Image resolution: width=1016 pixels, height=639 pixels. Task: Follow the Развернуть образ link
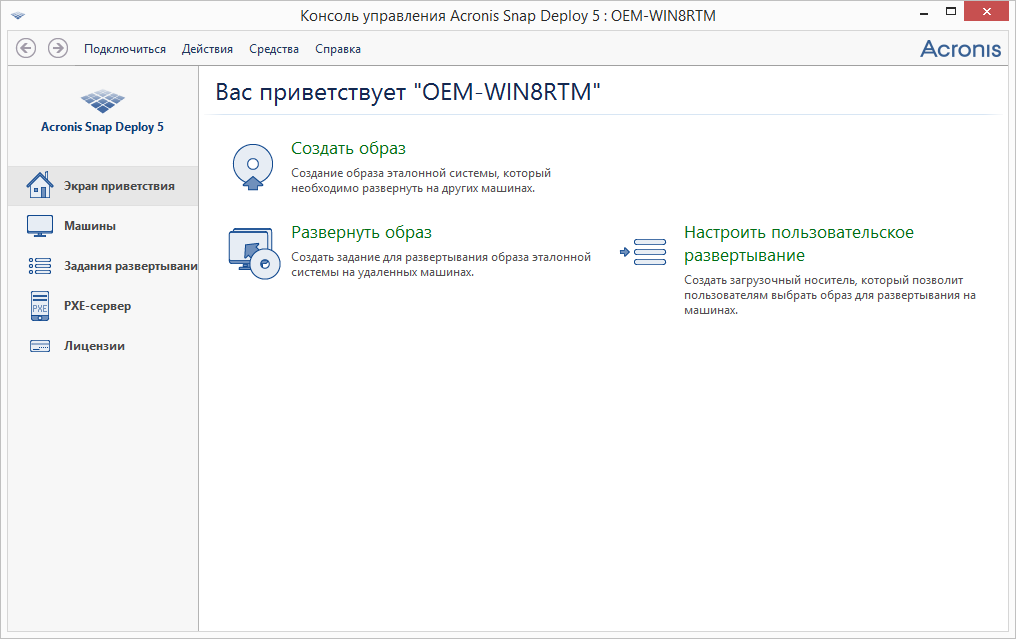(x=362, y=233)
